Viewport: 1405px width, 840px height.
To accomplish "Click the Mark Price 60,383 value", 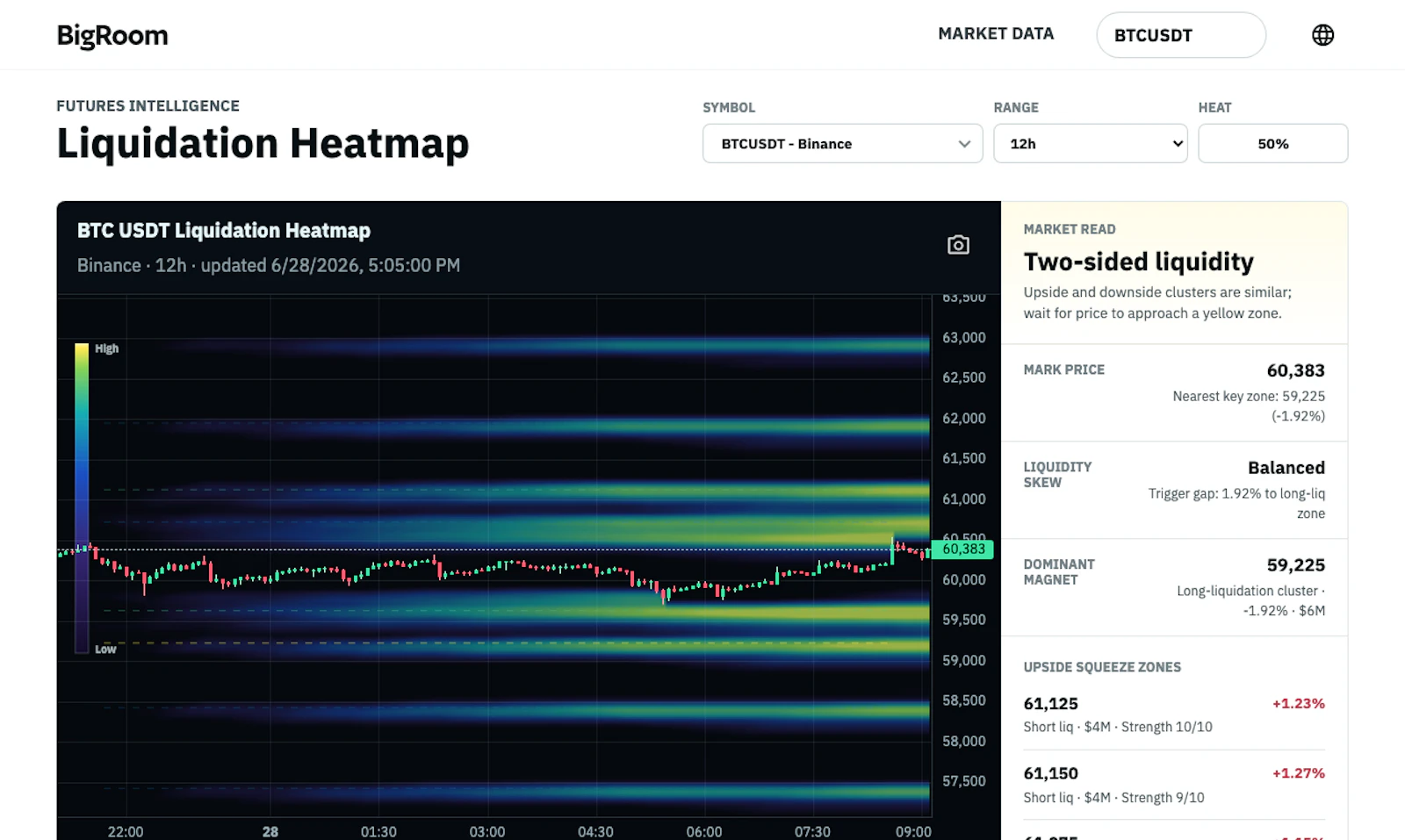I will tap(1295, 370).
